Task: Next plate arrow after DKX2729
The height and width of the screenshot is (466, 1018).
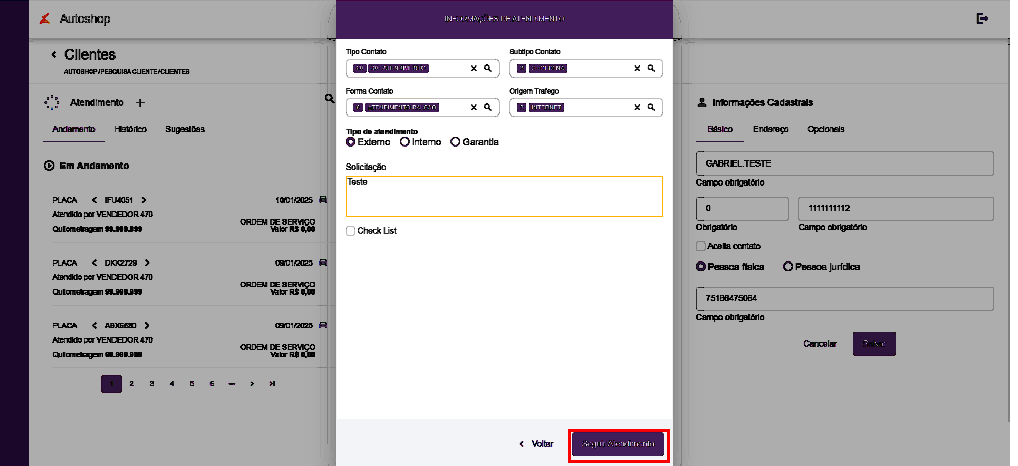Action: tap(147, 263)
